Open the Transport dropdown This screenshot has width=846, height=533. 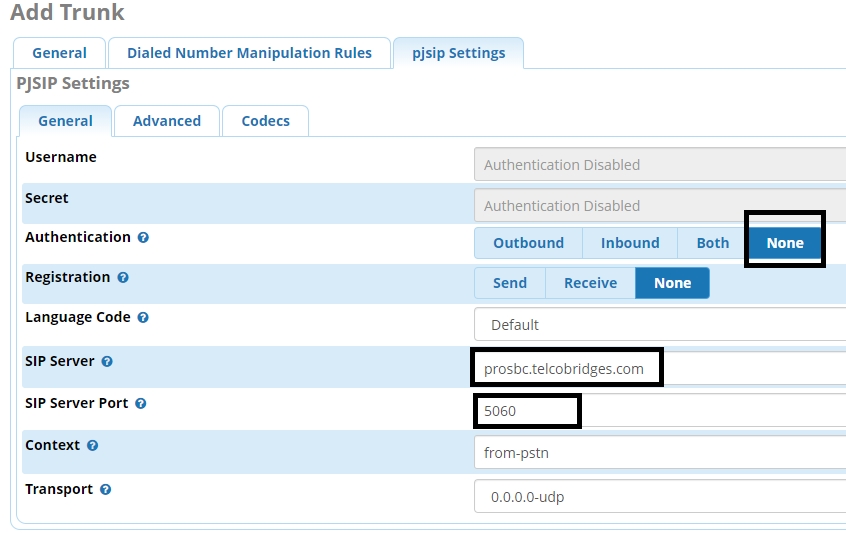tap(660, 497)
